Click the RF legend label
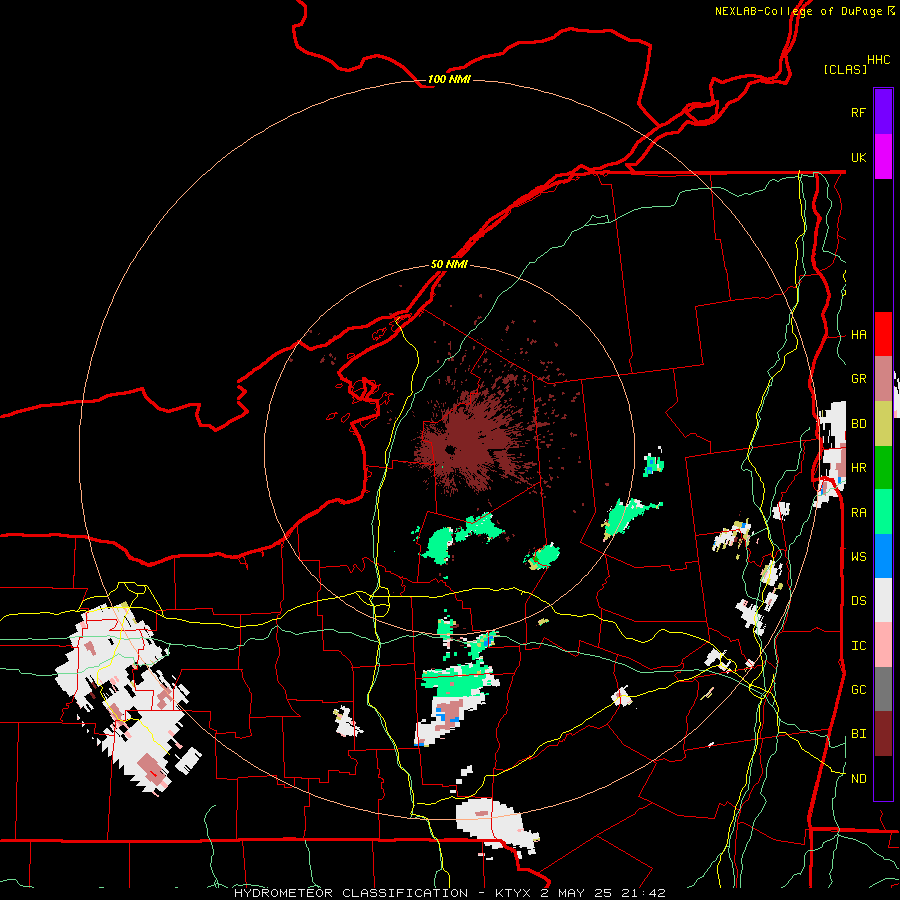Image resolution: width=900 pixels, height=900 pixels. 858,112
